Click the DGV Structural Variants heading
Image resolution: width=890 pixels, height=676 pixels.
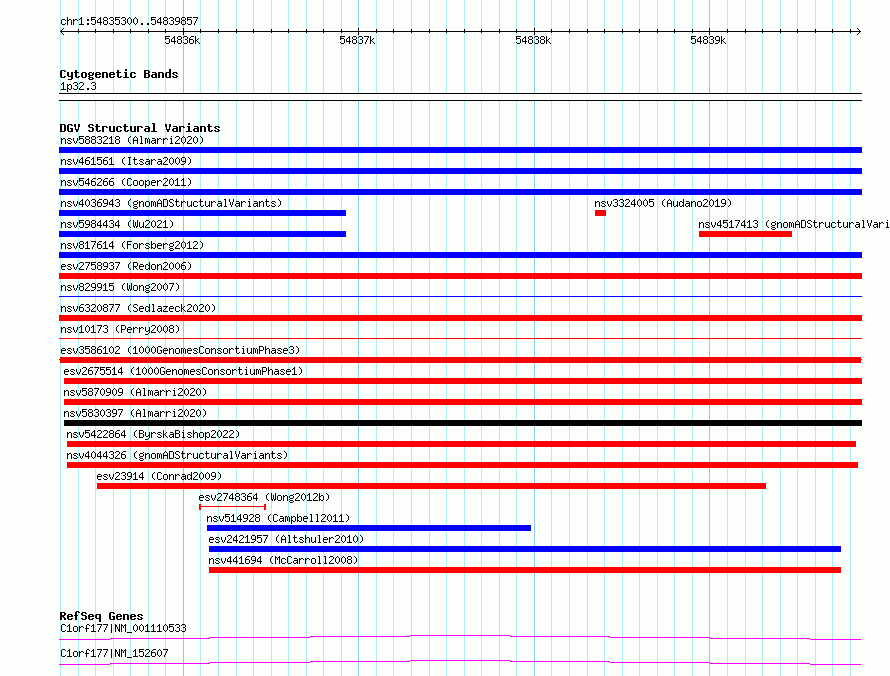tap(140, 128)
